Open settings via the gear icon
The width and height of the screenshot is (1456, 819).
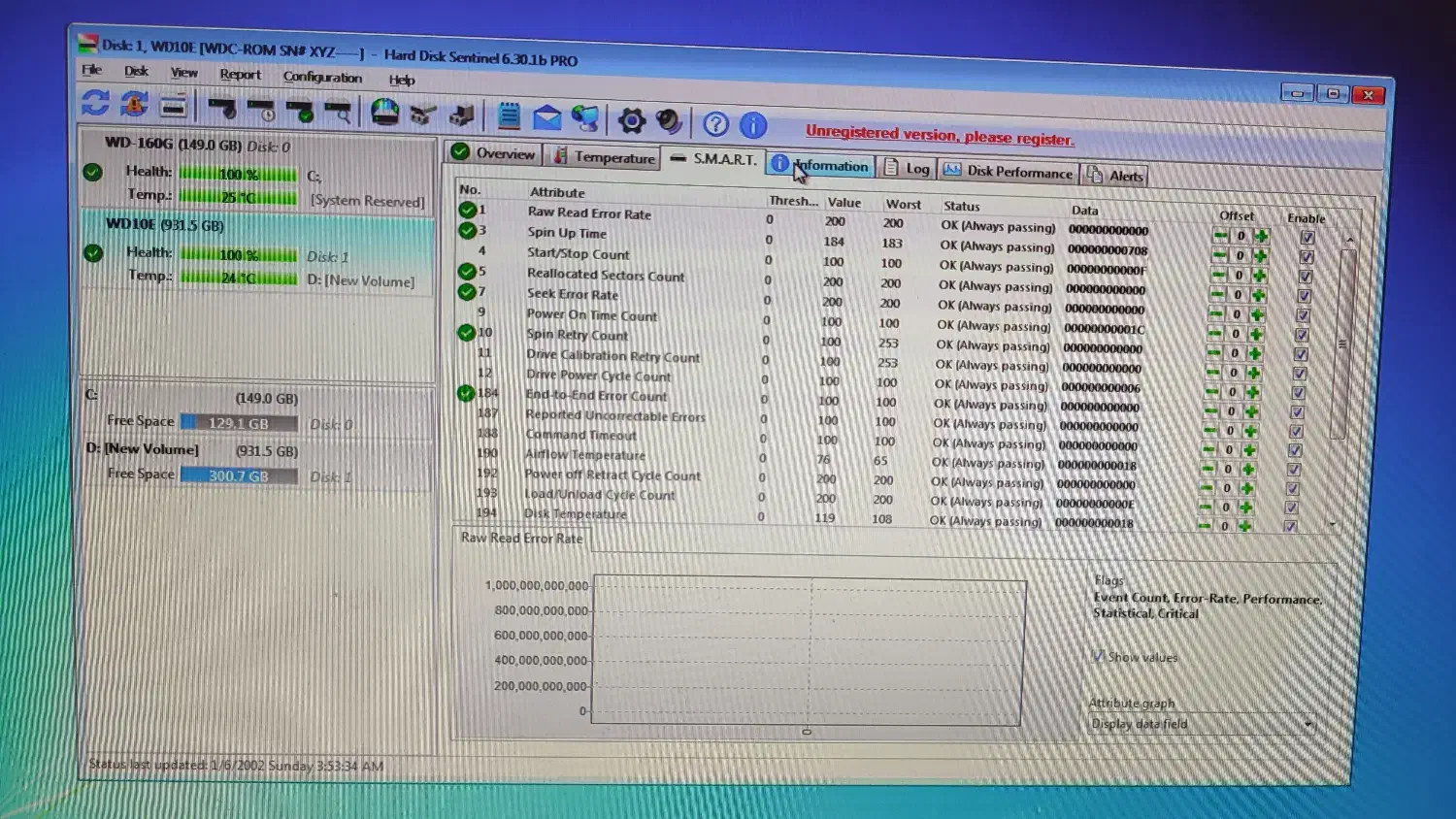click(x=631, y=120)
